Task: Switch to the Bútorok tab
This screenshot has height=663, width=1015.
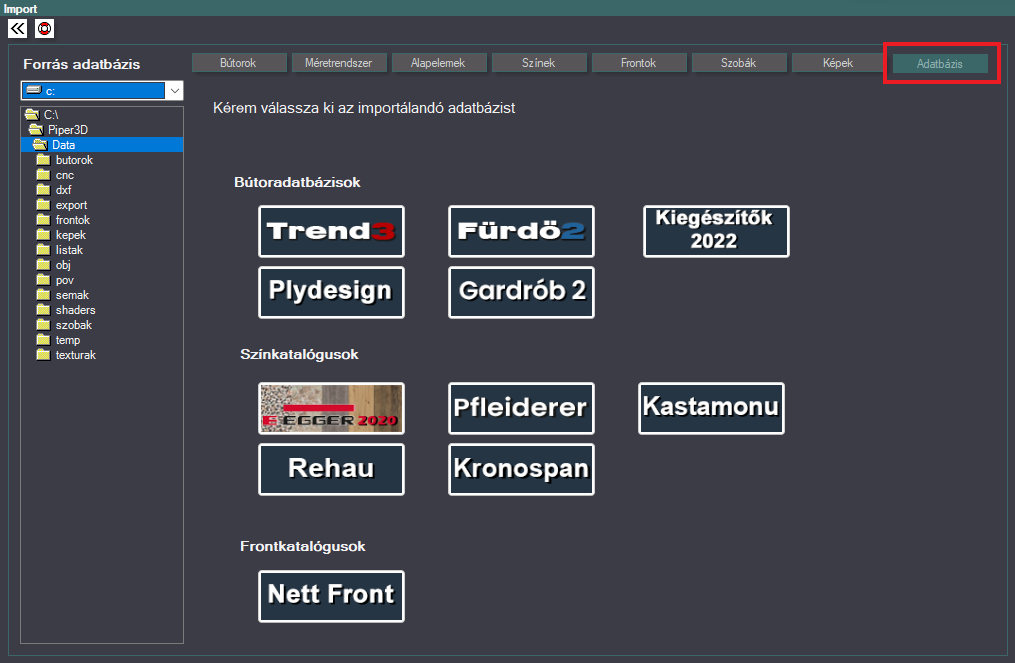Action: point(239,63)
